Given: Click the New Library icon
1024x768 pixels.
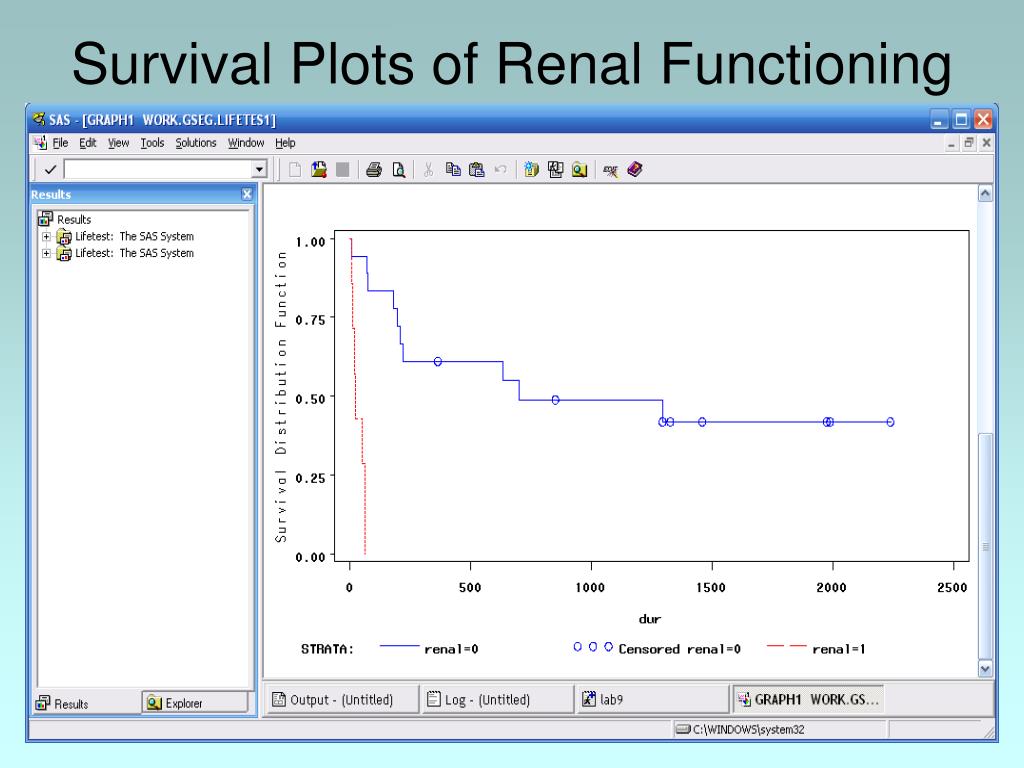Looking at the screenshot, I should pyautogui.click(x=531, y=170).
